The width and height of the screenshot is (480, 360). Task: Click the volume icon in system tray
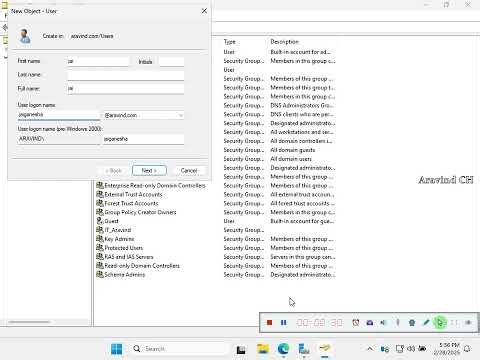[x=411, y=349]
